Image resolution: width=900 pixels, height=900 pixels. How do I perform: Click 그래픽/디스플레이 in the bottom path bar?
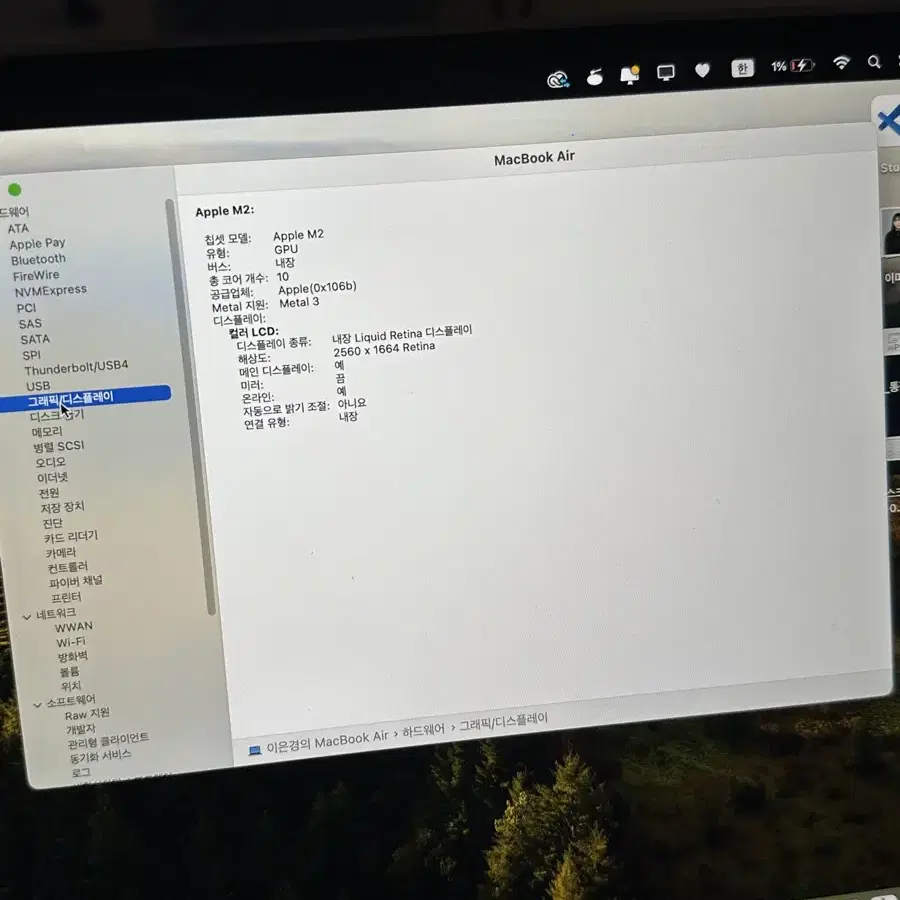click(x=503, y=721)
